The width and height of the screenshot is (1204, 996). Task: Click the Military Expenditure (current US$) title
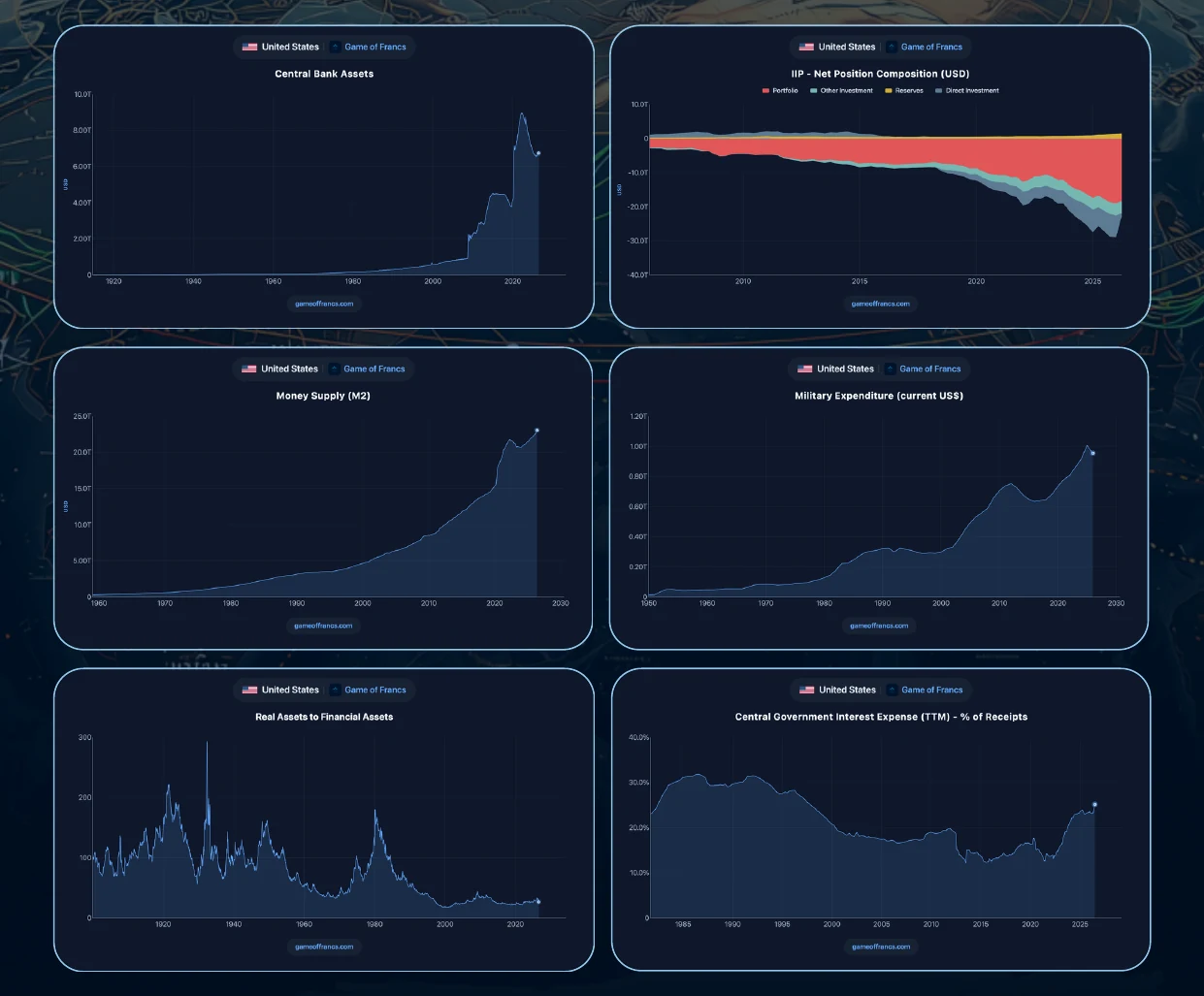(879, 396)
